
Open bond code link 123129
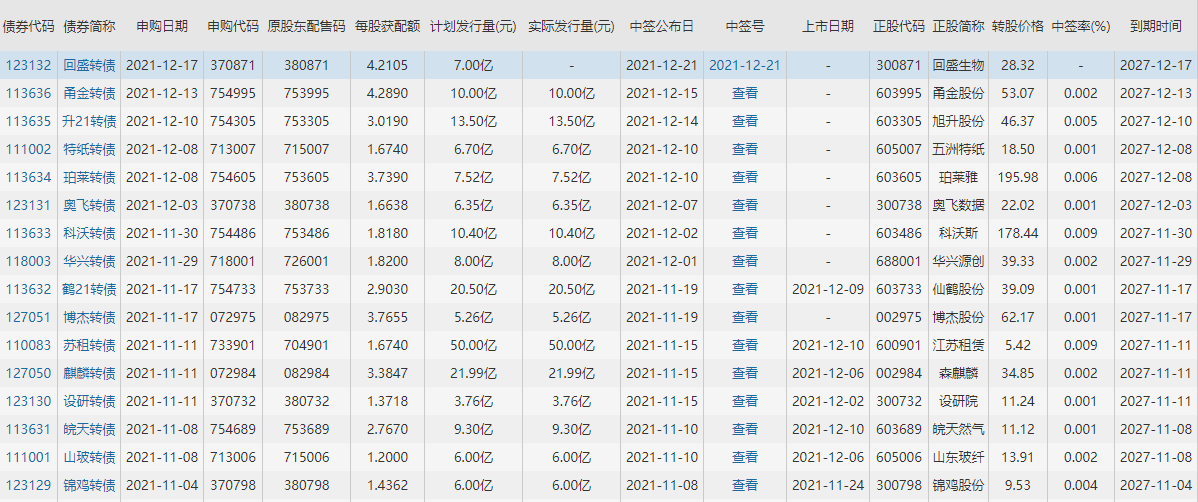pyautogui.click(x=28, y=485)
